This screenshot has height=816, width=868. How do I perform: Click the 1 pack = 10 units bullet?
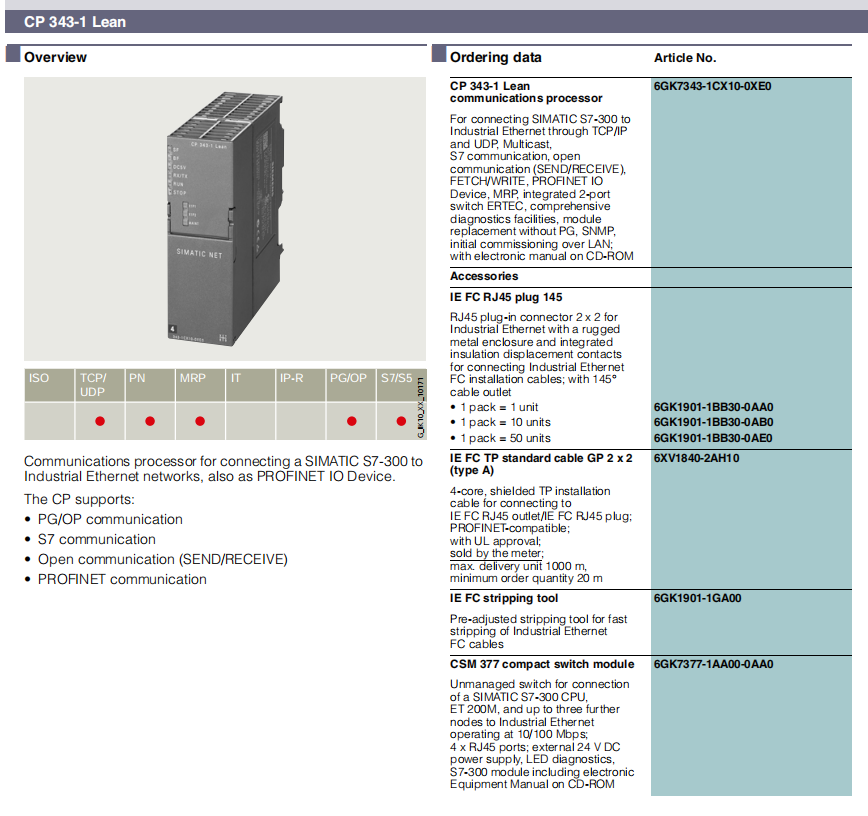point(504,422)
